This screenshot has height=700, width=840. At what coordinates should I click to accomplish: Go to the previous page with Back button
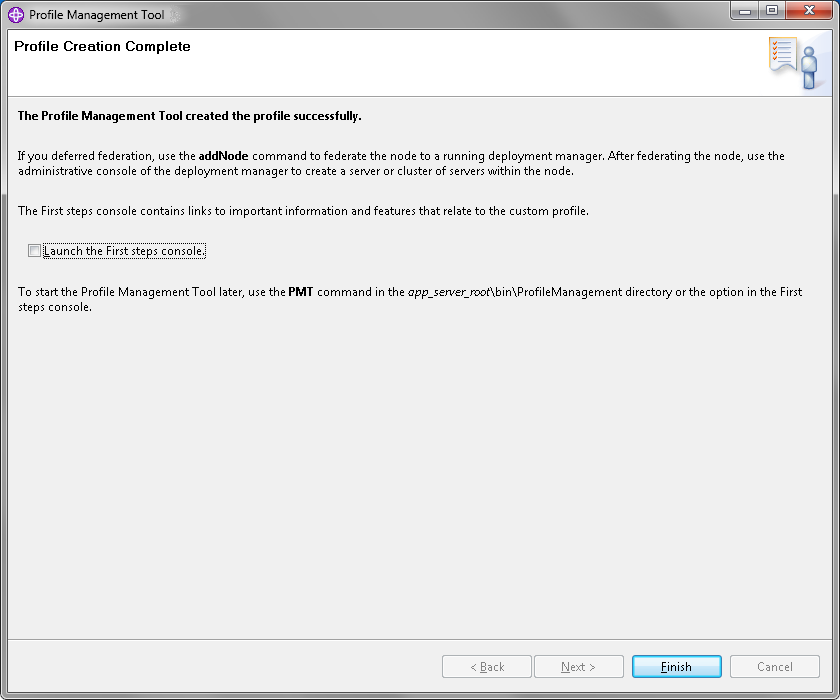[487, 667]
